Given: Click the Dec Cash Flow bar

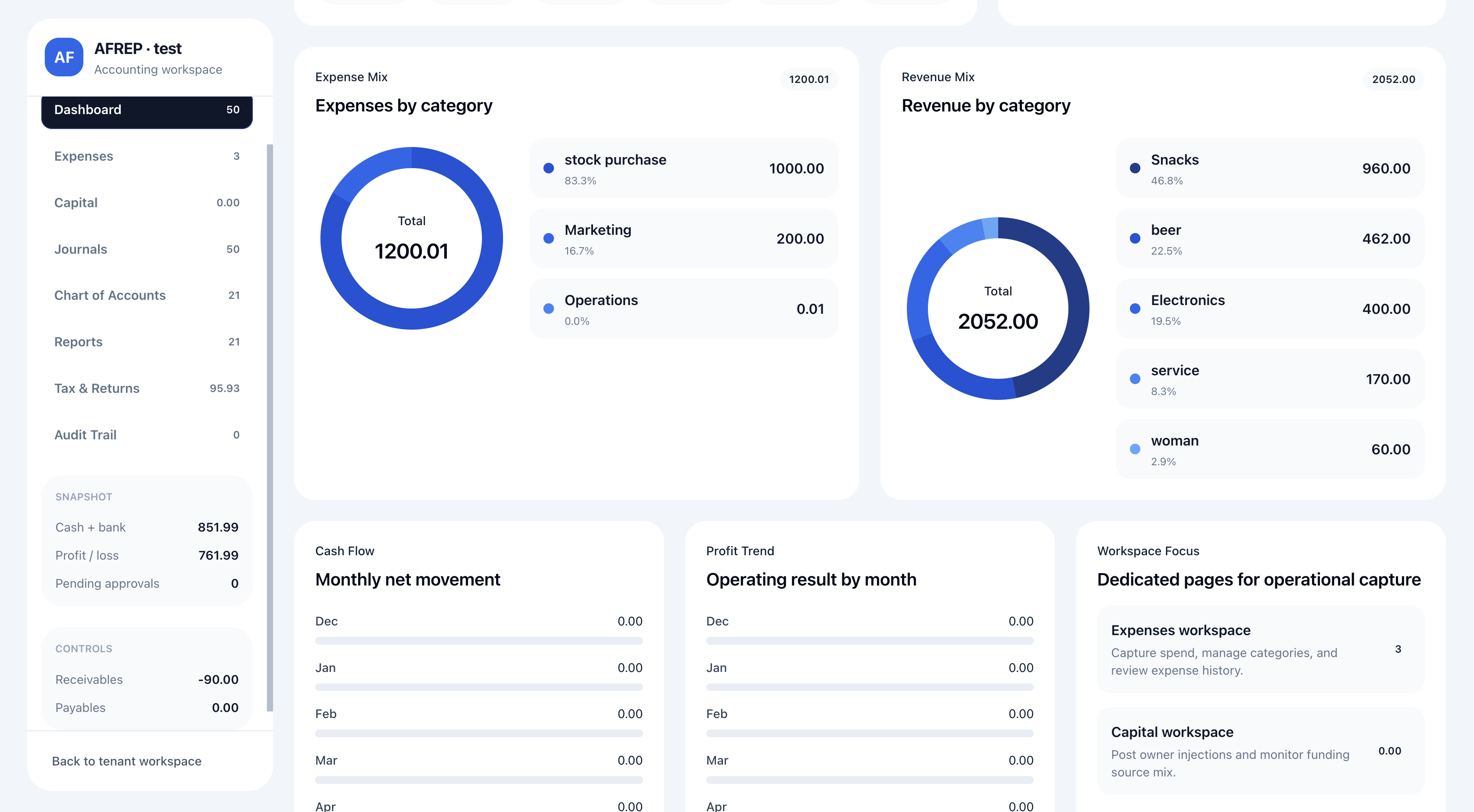Looking at the screenshot, I should (x=479, y=641).
